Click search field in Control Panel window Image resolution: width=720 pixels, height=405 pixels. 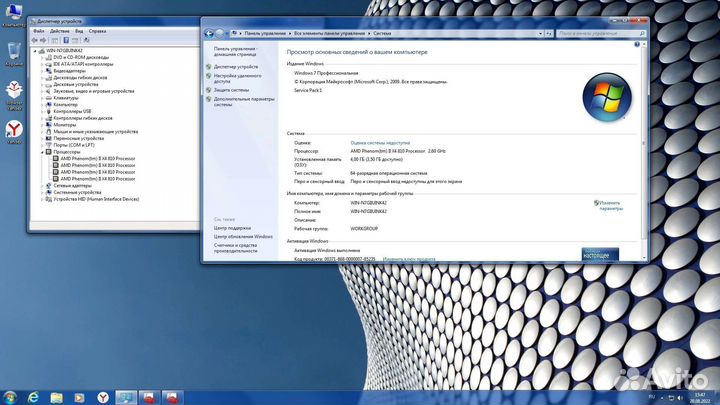tap(601, 34)
